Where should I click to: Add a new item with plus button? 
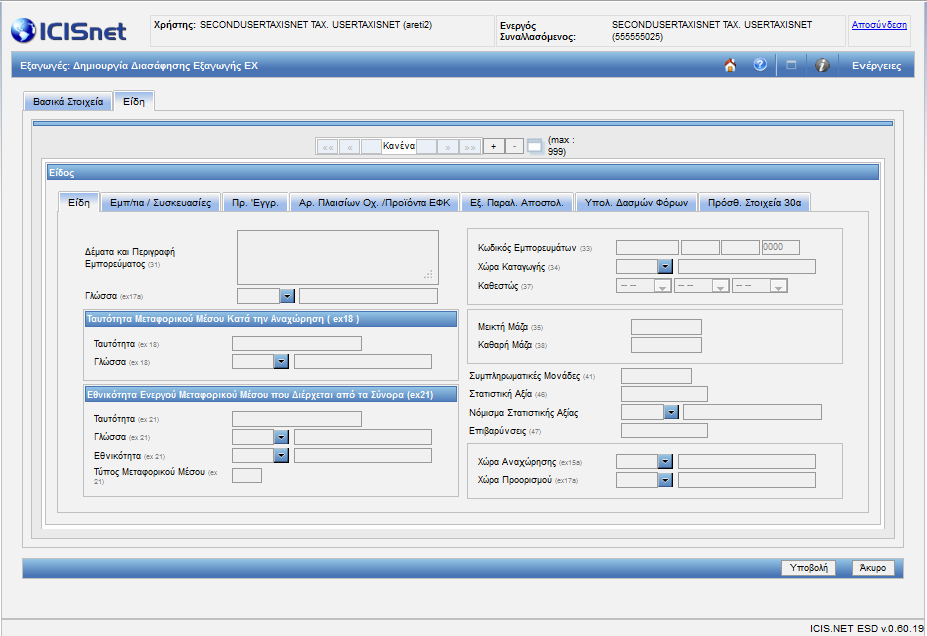pos(494,146)
